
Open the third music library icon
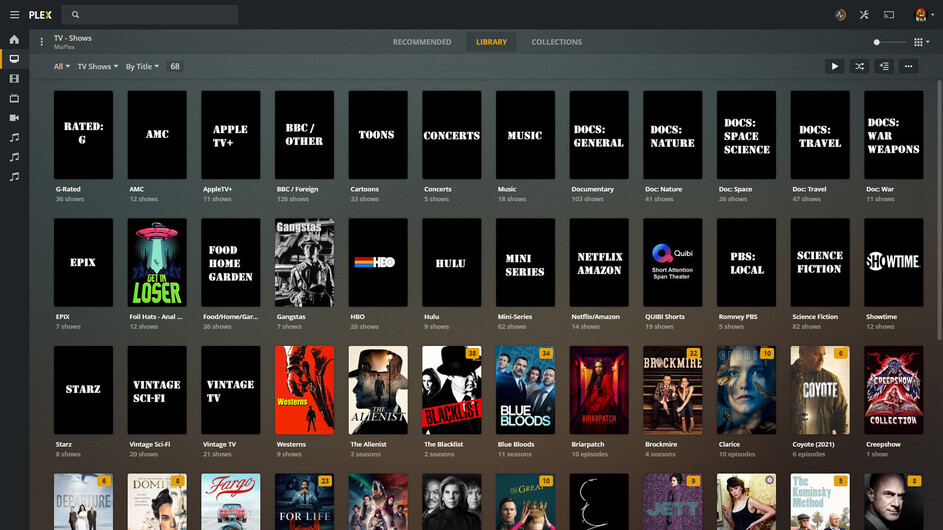[x=14, y=176]
